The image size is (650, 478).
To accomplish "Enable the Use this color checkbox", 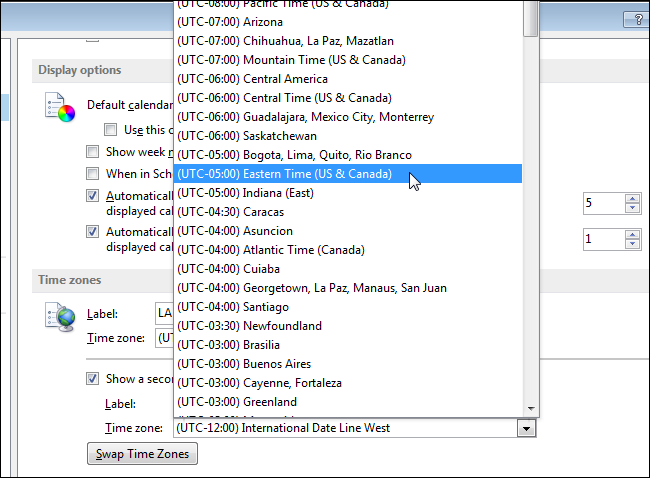I will [x=111, y=129].
